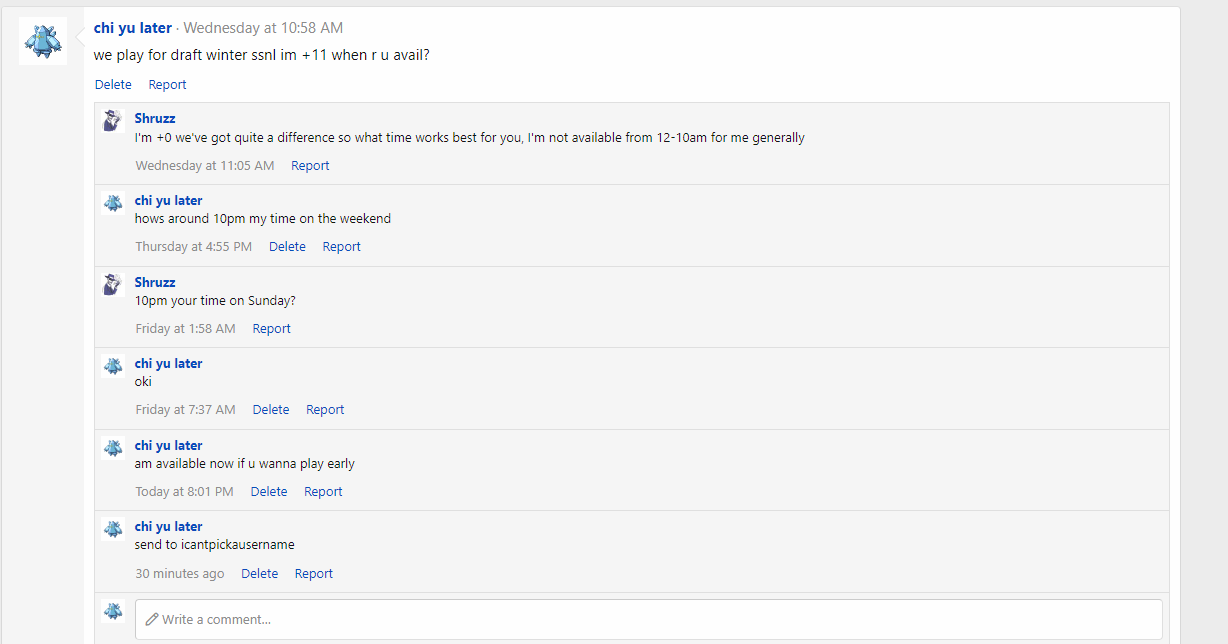This screenshot has height=644, width=1228.
Task: Report the Today 8:01 PM comment
Action: point(323,492)
